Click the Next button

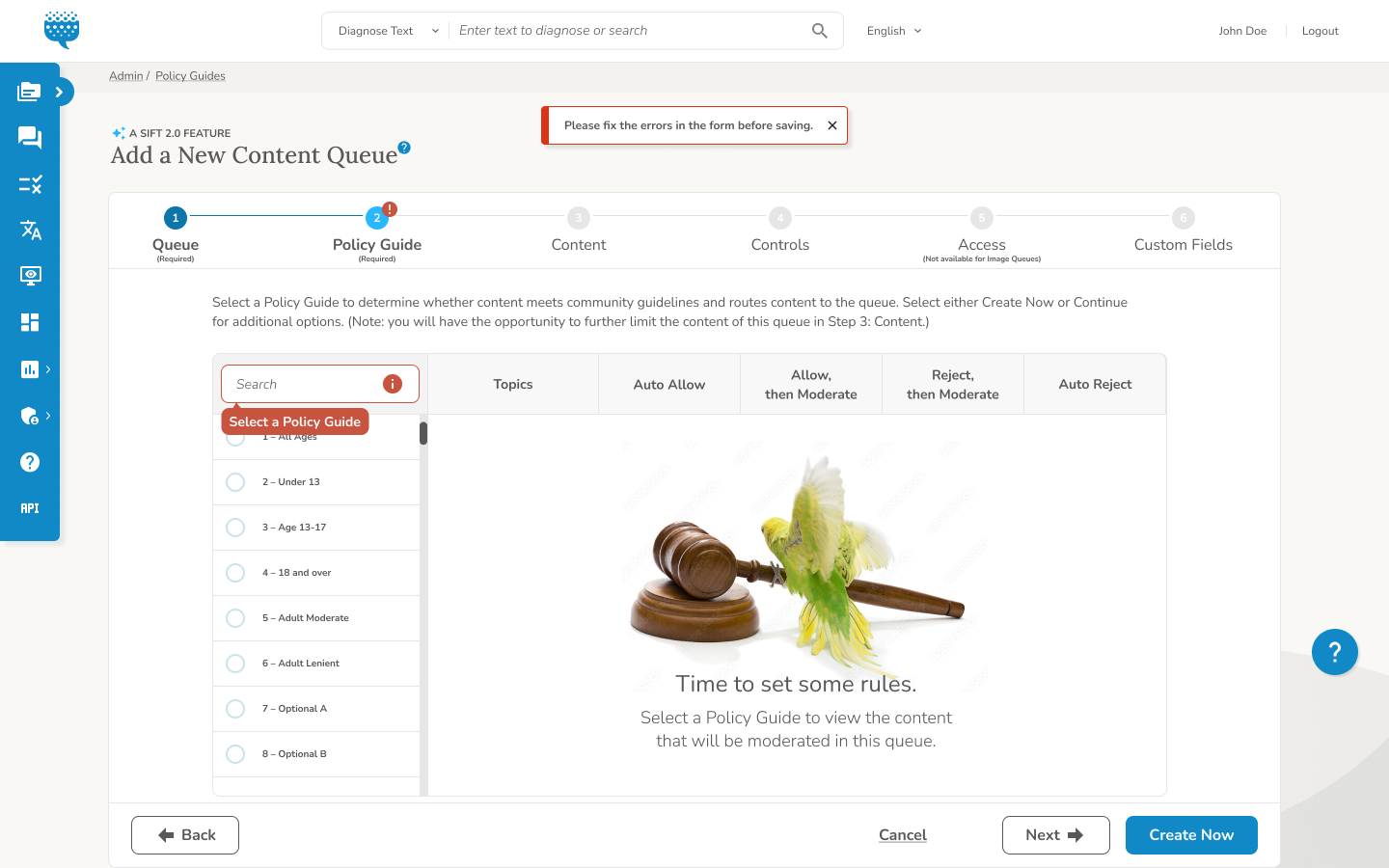click(x=1056, y=835)
